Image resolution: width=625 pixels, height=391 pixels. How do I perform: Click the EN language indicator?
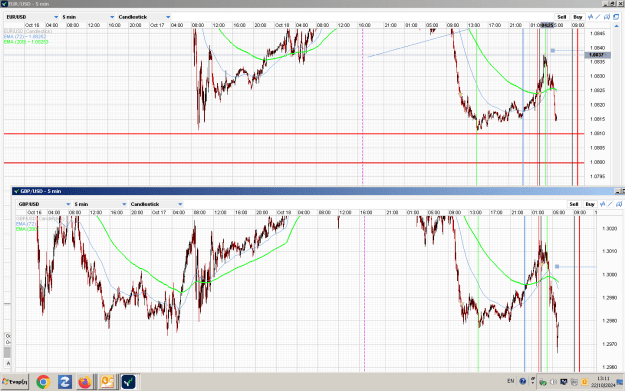click(511, 381)
